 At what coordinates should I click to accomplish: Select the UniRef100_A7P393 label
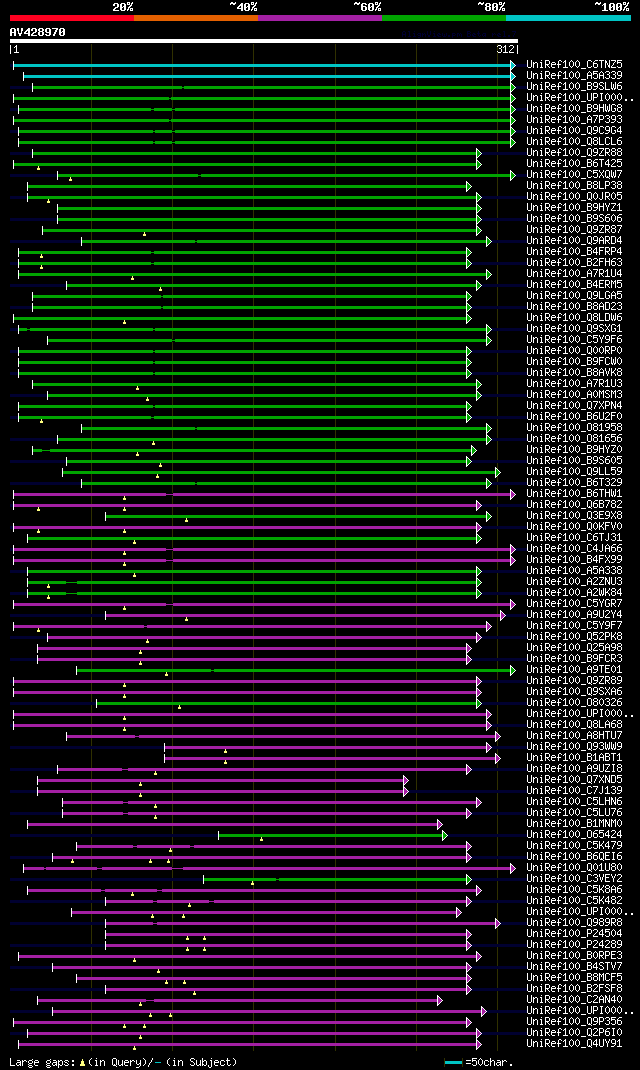[574, 119]
